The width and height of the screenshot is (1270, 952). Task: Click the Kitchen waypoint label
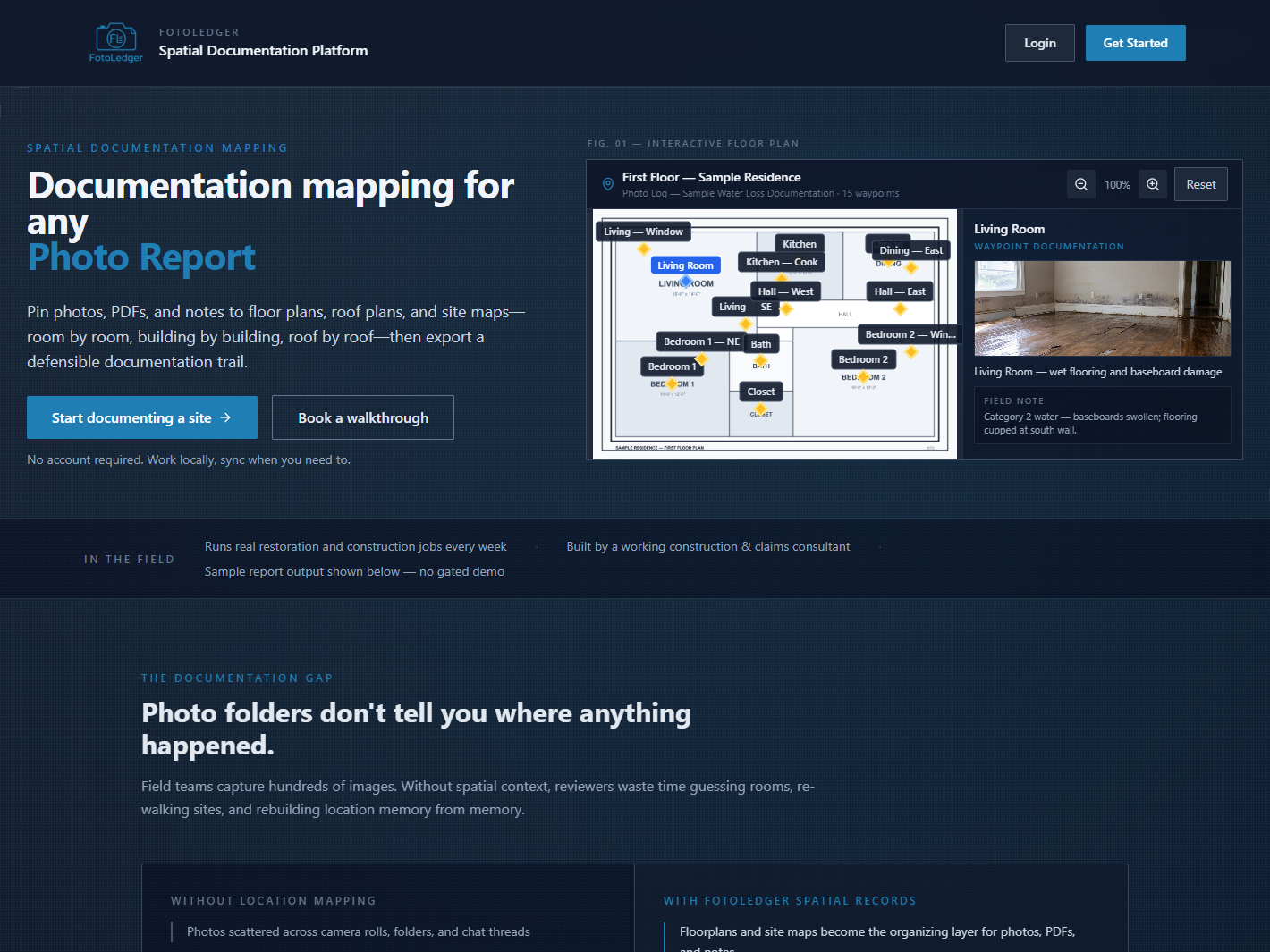[x=800, y=244]
